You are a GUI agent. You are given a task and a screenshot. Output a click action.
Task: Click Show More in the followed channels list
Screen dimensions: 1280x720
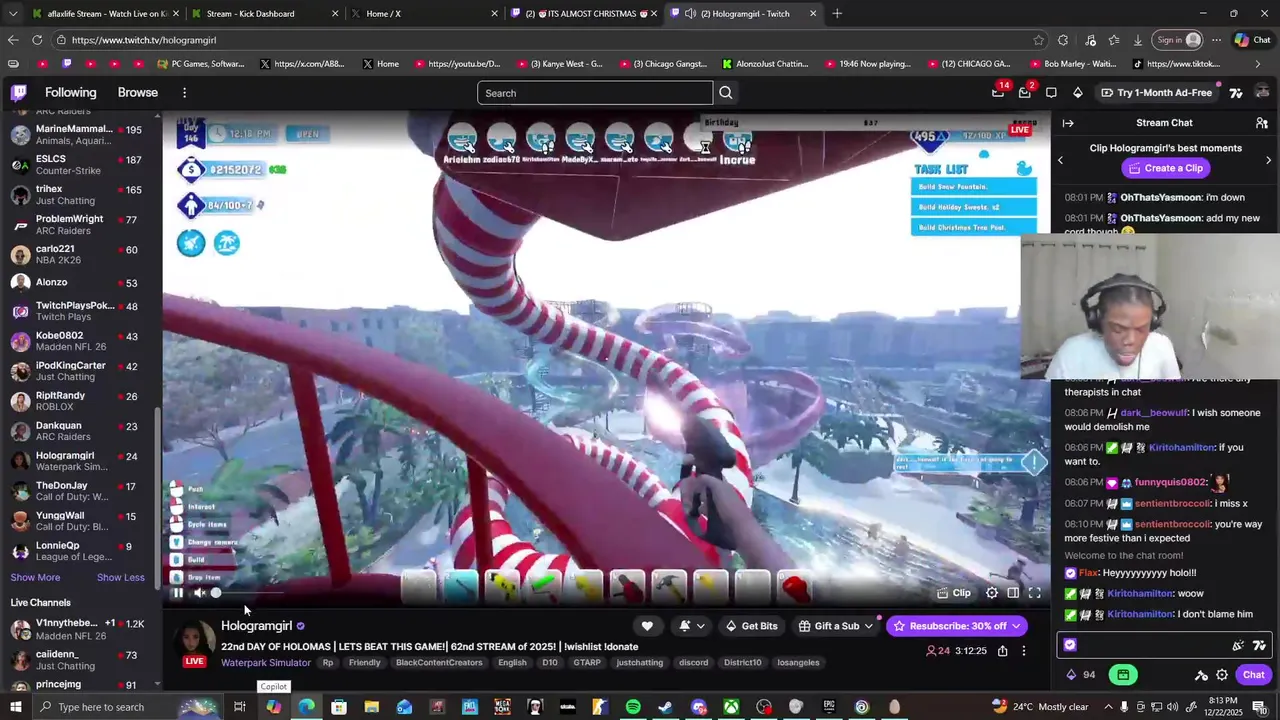coord(35,578)
